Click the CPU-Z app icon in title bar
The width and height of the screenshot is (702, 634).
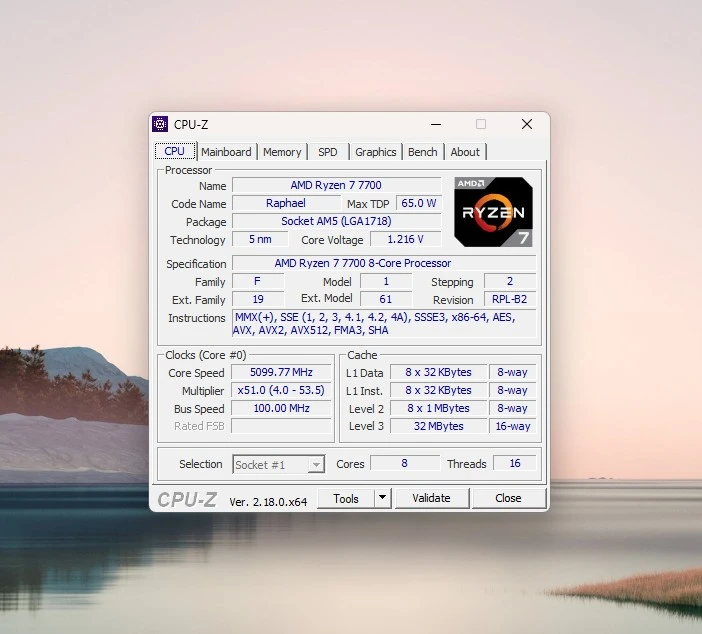pos(160,124)
